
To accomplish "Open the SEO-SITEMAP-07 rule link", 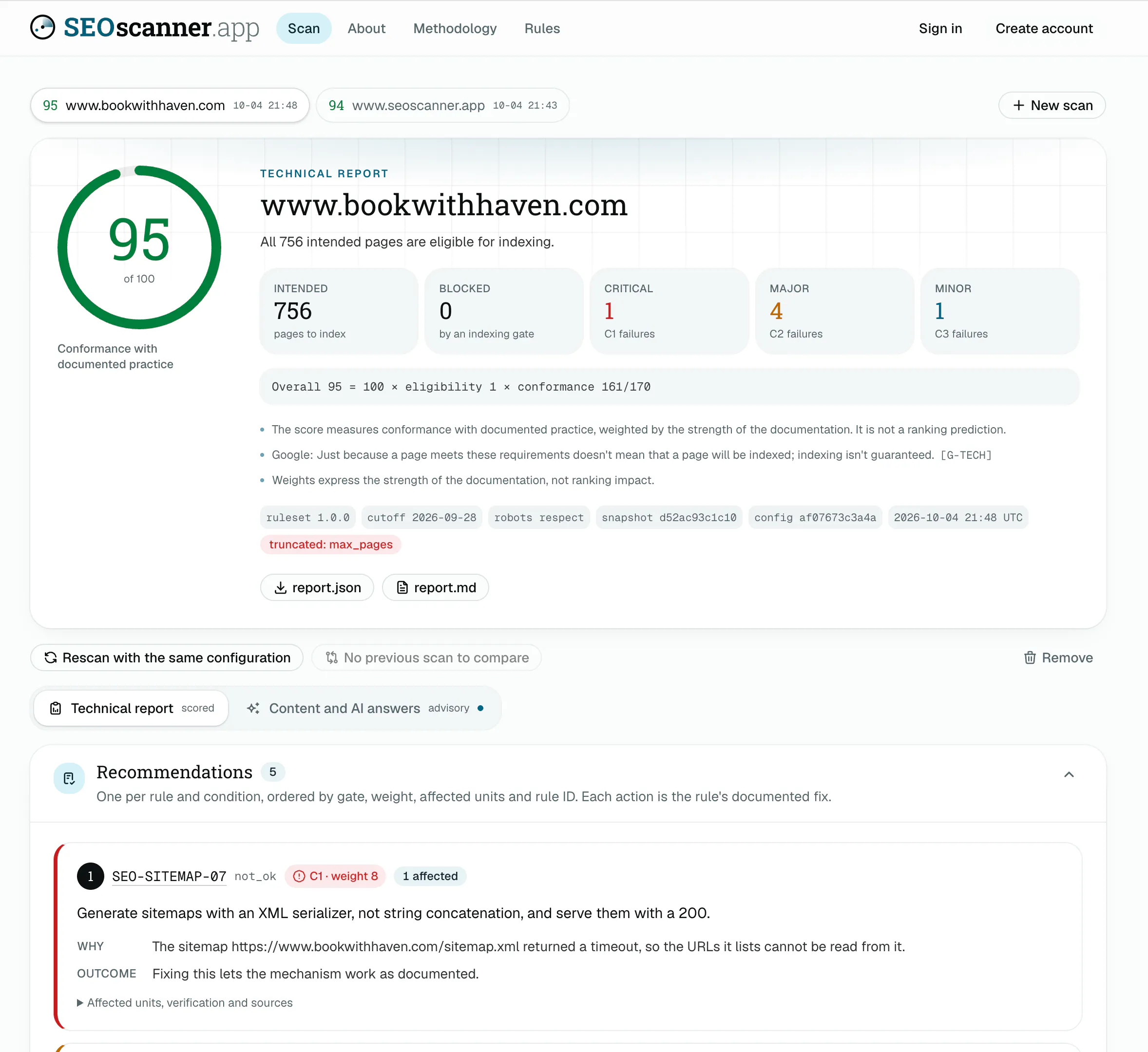I will point(169,876).
